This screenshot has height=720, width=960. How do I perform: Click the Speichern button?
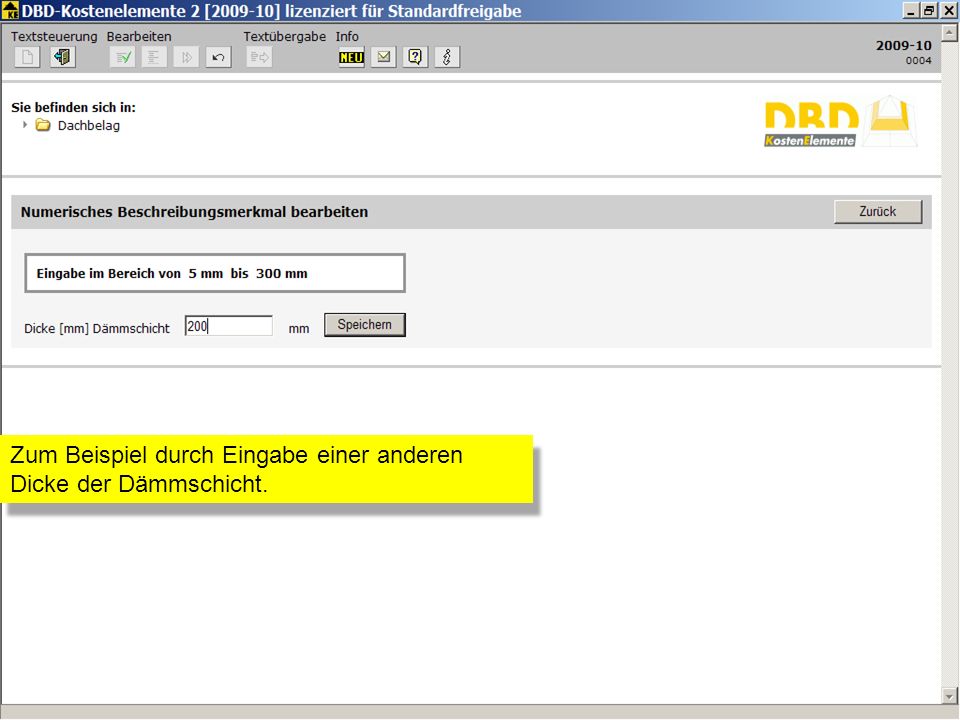click(x=364, y=324)
